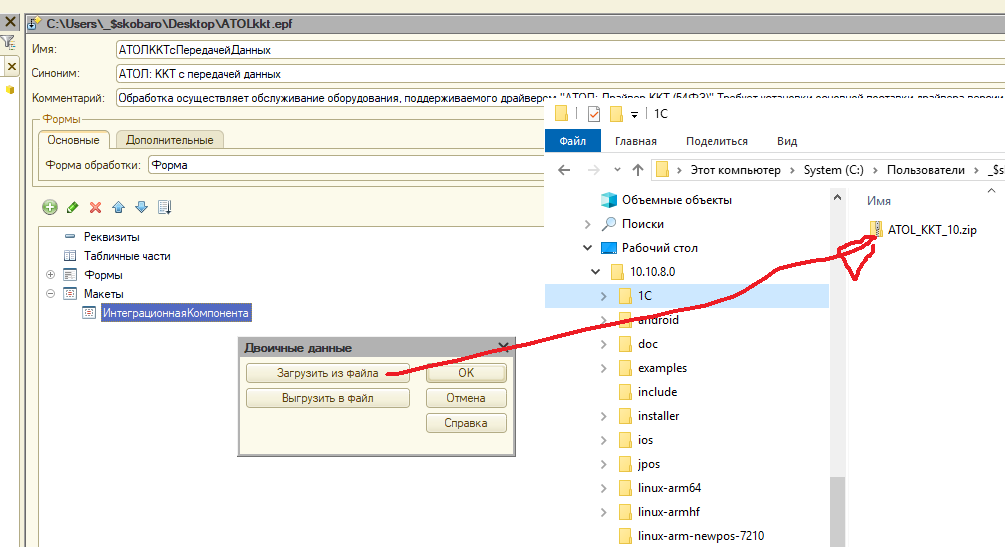Open the recent locations dropdown in Explorer

(x=617, y=170)
